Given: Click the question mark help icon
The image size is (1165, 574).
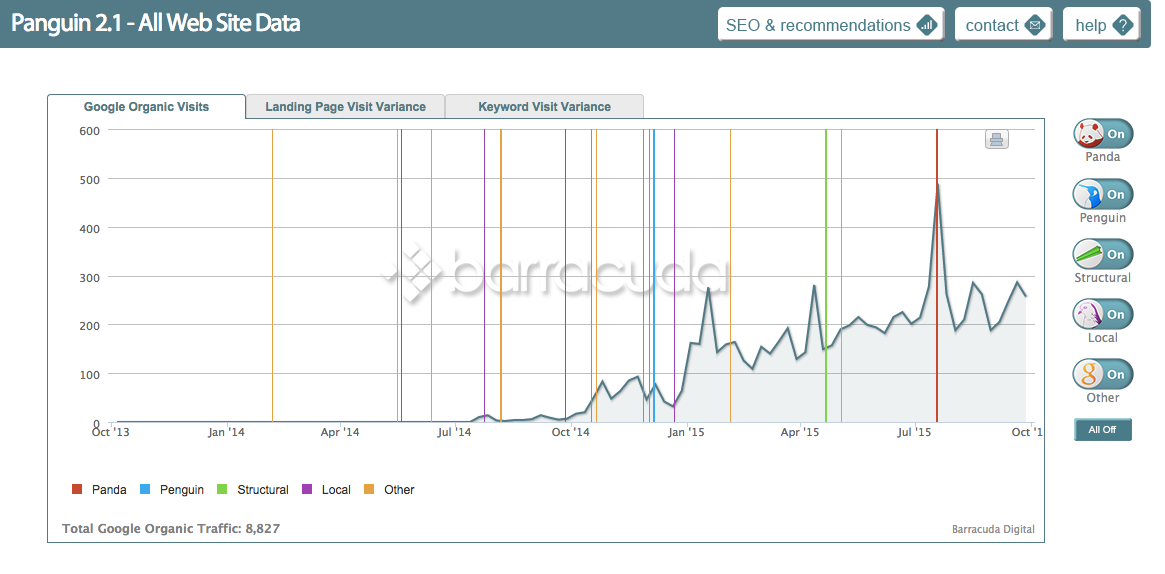Looking at the screenshot, I should click(1123, 25).
